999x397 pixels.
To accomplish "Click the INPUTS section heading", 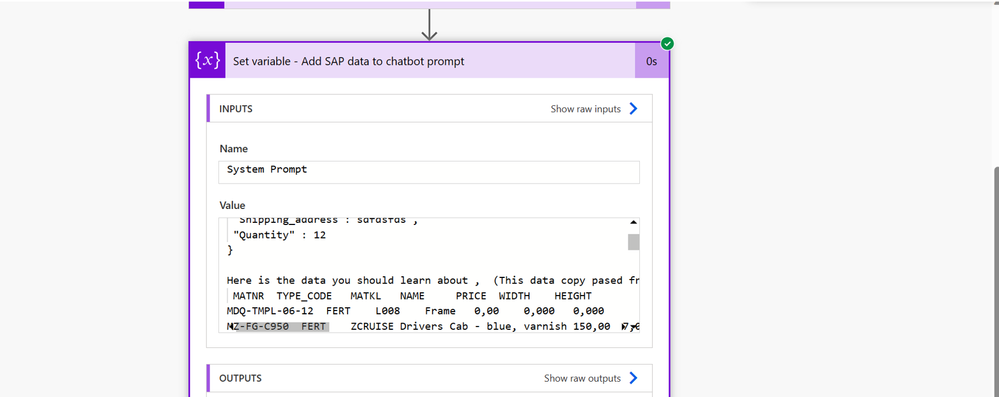I will point(236,109).
